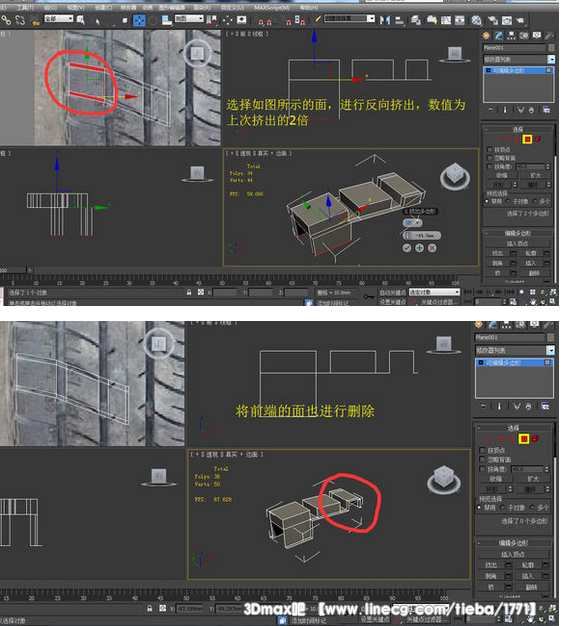Toggle Selection Lock padlock in top status bar
The image size is (565, 626).
pos(189,292)
